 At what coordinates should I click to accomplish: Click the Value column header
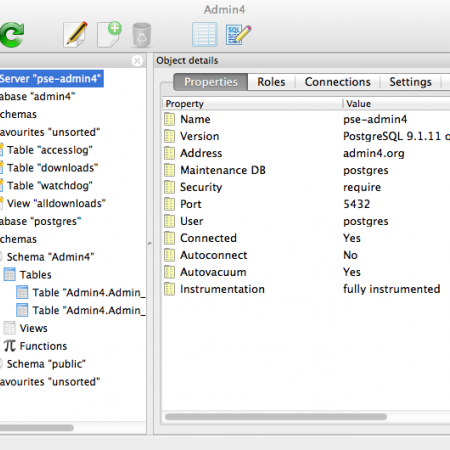coord(397,104)
